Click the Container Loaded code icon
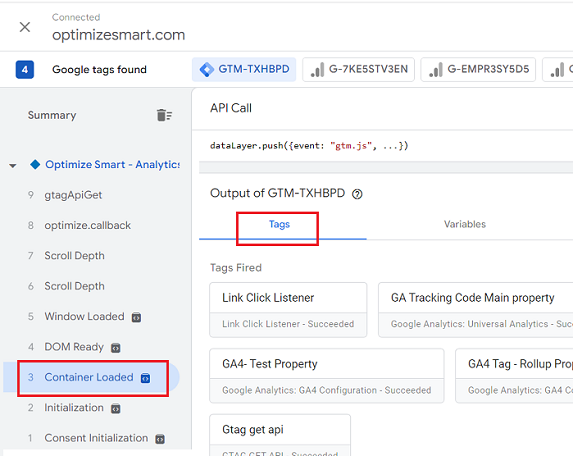573x456 pixels. (x=145, y=378)
